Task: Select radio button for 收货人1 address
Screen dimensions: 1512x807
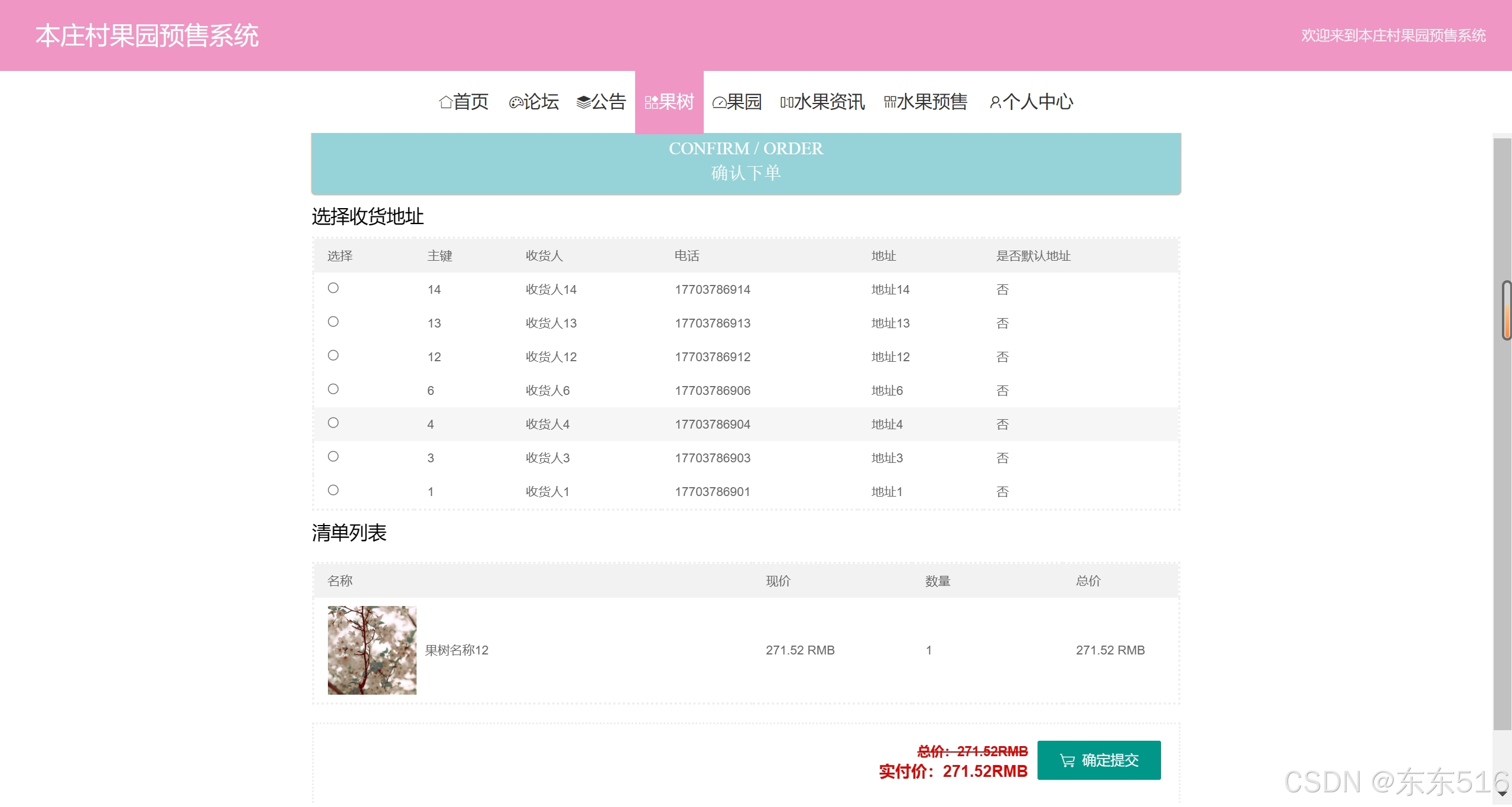Action: 333,491
